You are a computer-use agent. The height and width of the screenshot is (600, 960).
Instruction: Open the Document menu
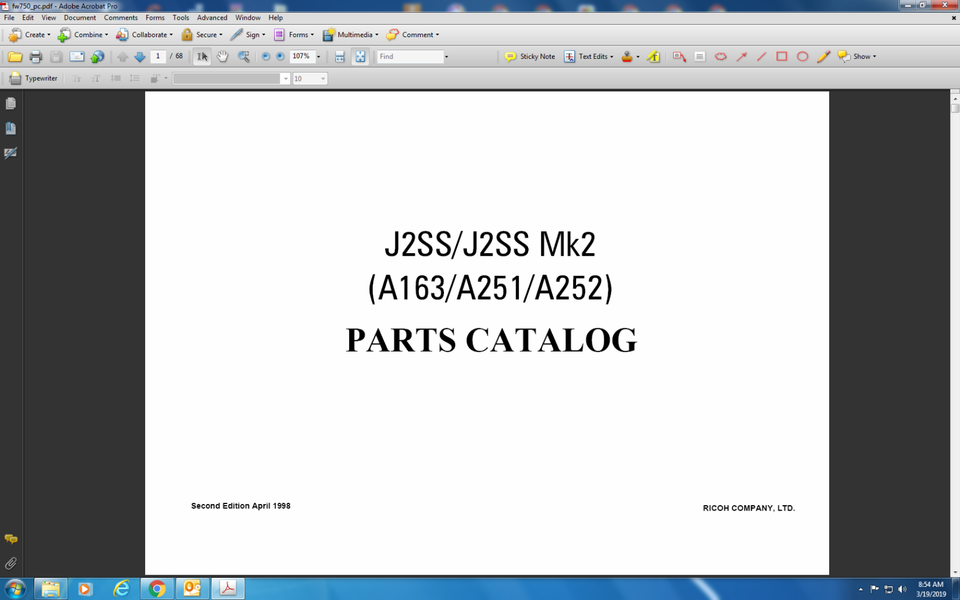(x=80, y=18)
